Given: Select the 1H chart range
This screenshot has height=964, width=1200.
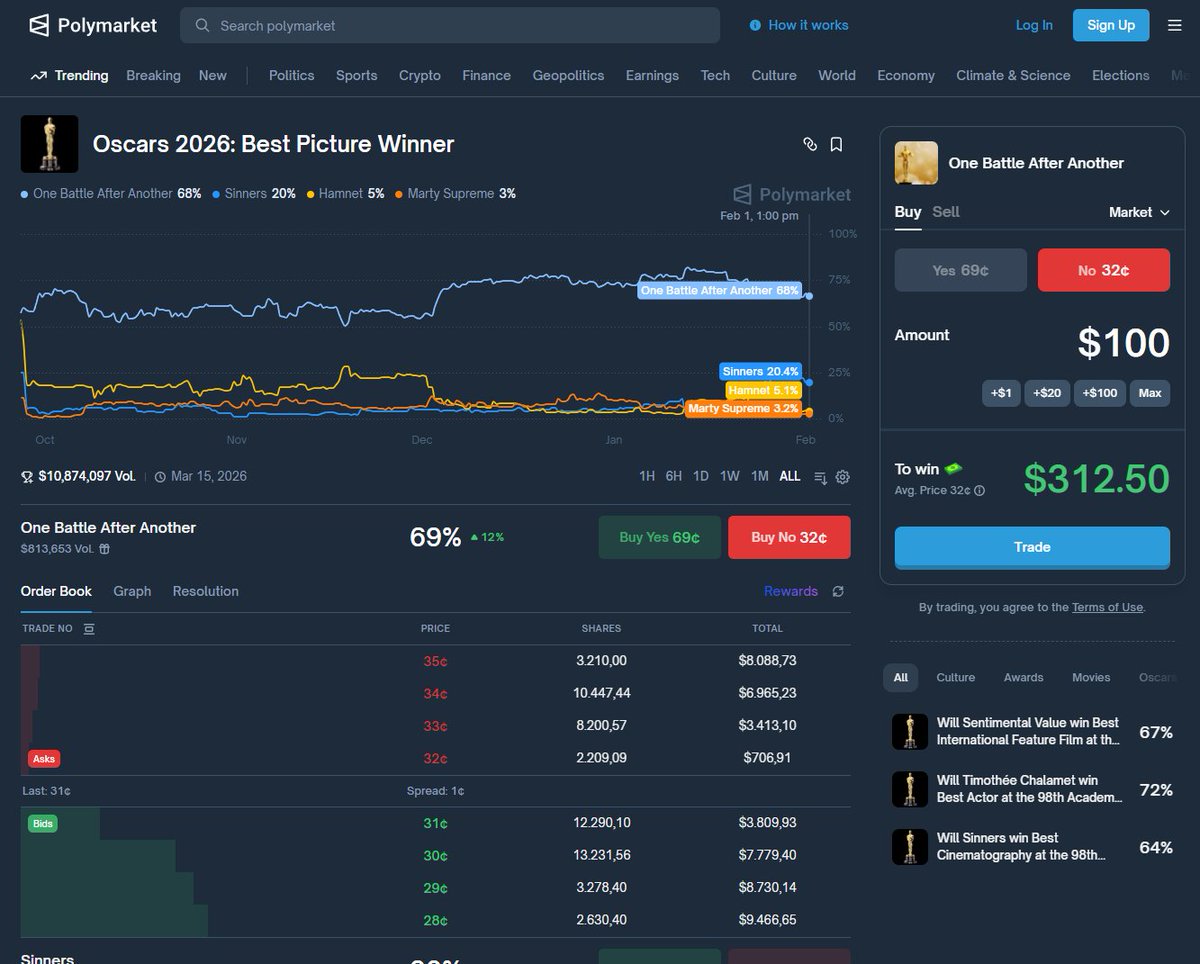Looking at the screenshot, I should 647,476.
